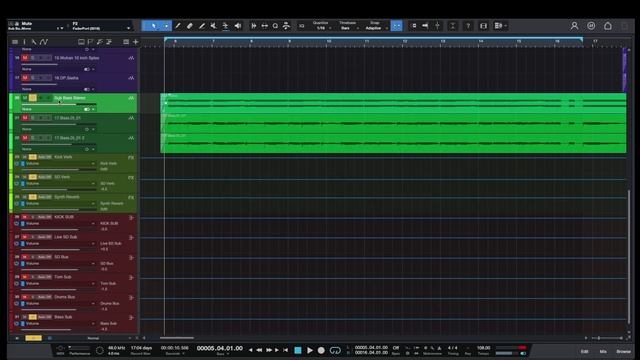Click the tempo value 108.00
Image resolution: width=640 pixels, height=360 pixels.
(484, 348)
